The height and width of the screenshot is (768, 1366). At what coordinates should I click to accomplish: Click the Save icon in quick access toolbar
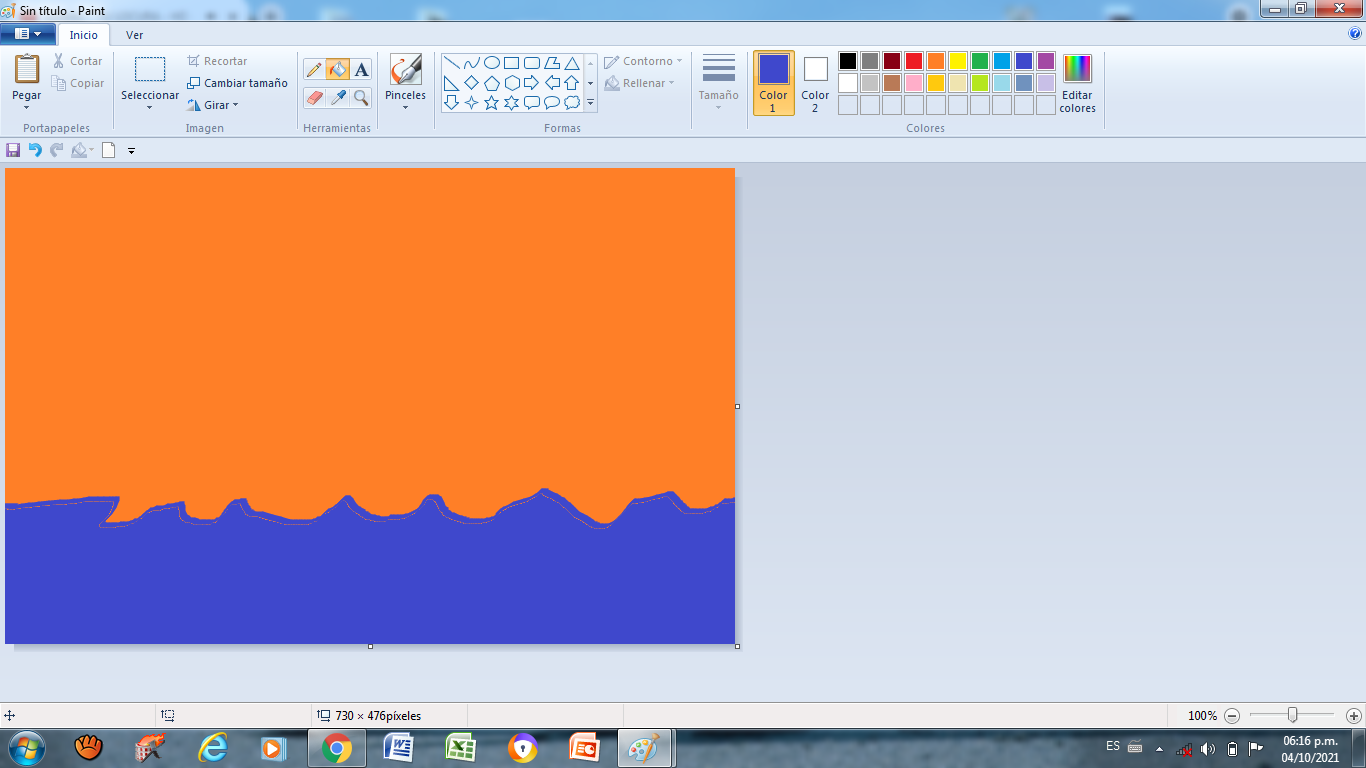point(13,150)
